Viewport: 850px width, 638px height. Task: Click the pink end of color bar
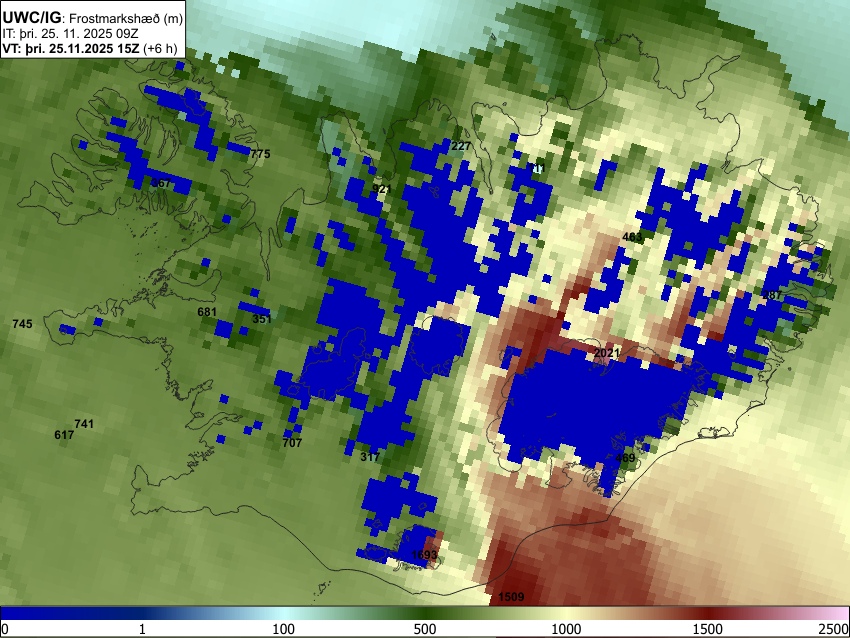pyautogui.click(x=832, y=613)
